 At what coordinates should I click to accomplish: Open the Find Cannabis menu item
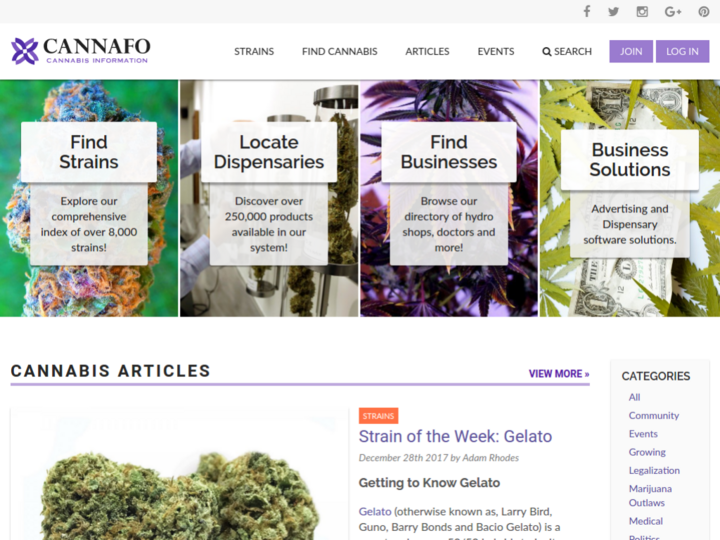339,51
